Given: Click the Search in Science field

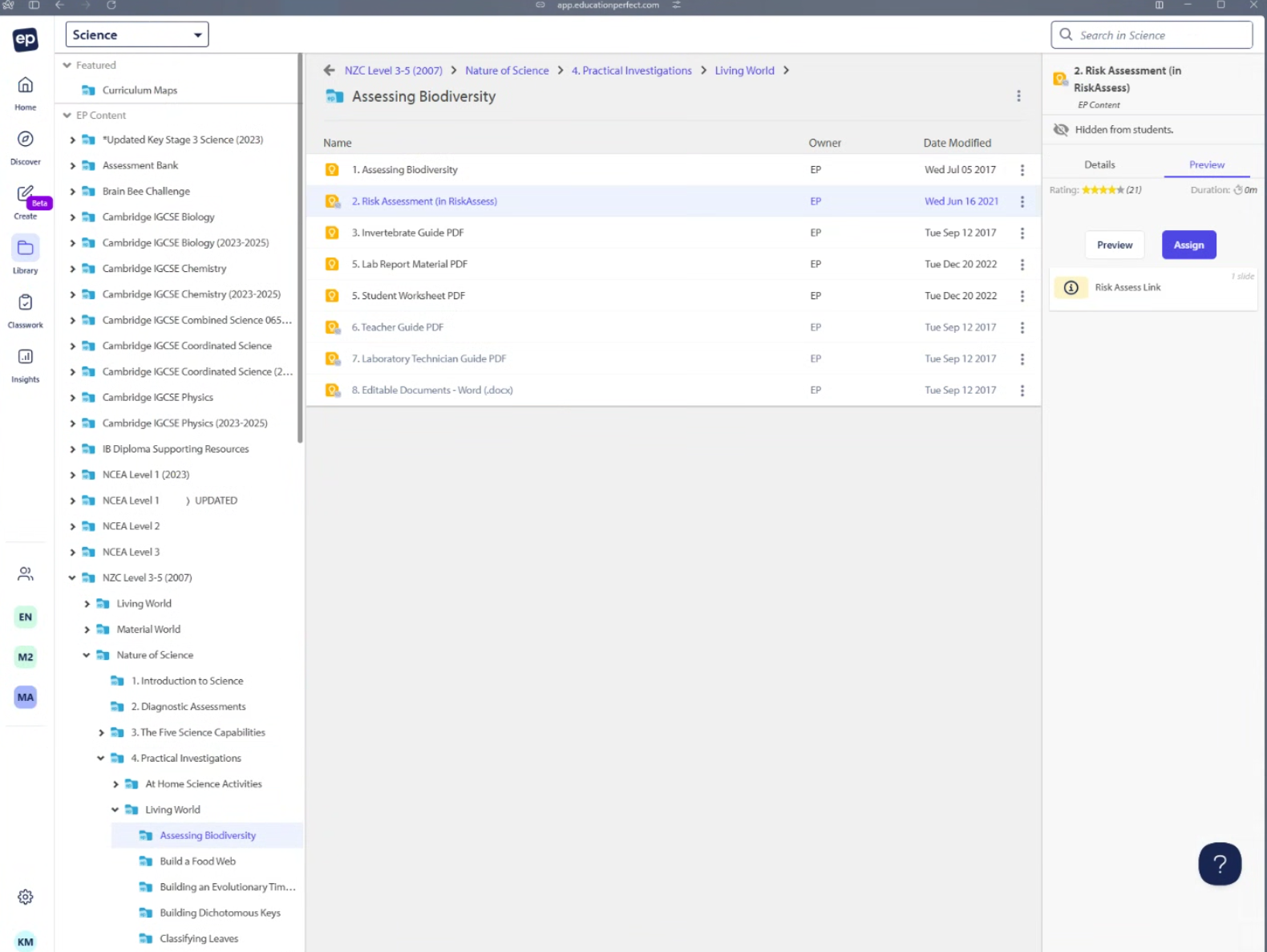Looking at the screenshot, I should [1158, 35].
